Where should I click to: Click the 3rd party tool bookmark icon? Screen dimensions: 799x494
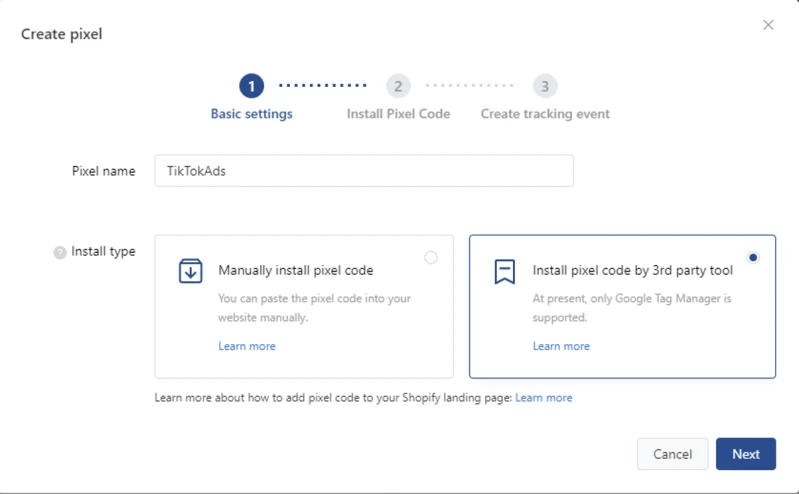pyautogui.click(x=505, y=271)
